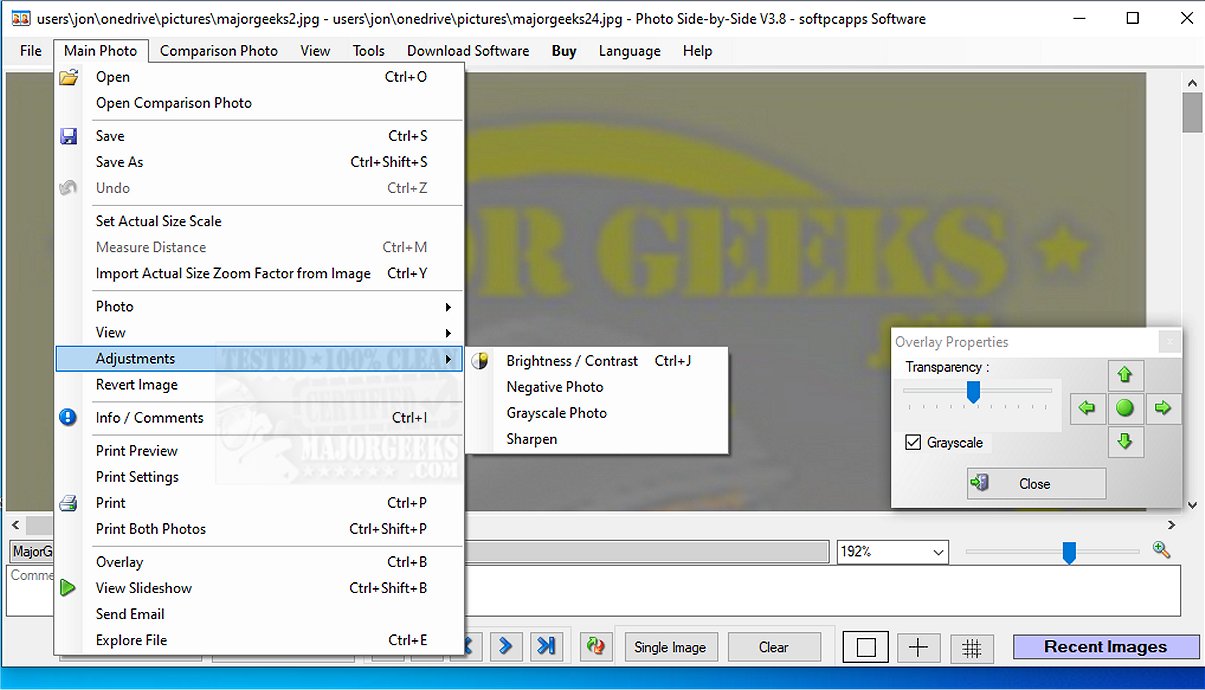The height and width of the screenshot is (690, 1205).
Task: Click the Save floppy disk icon
Action: point(68,136)
